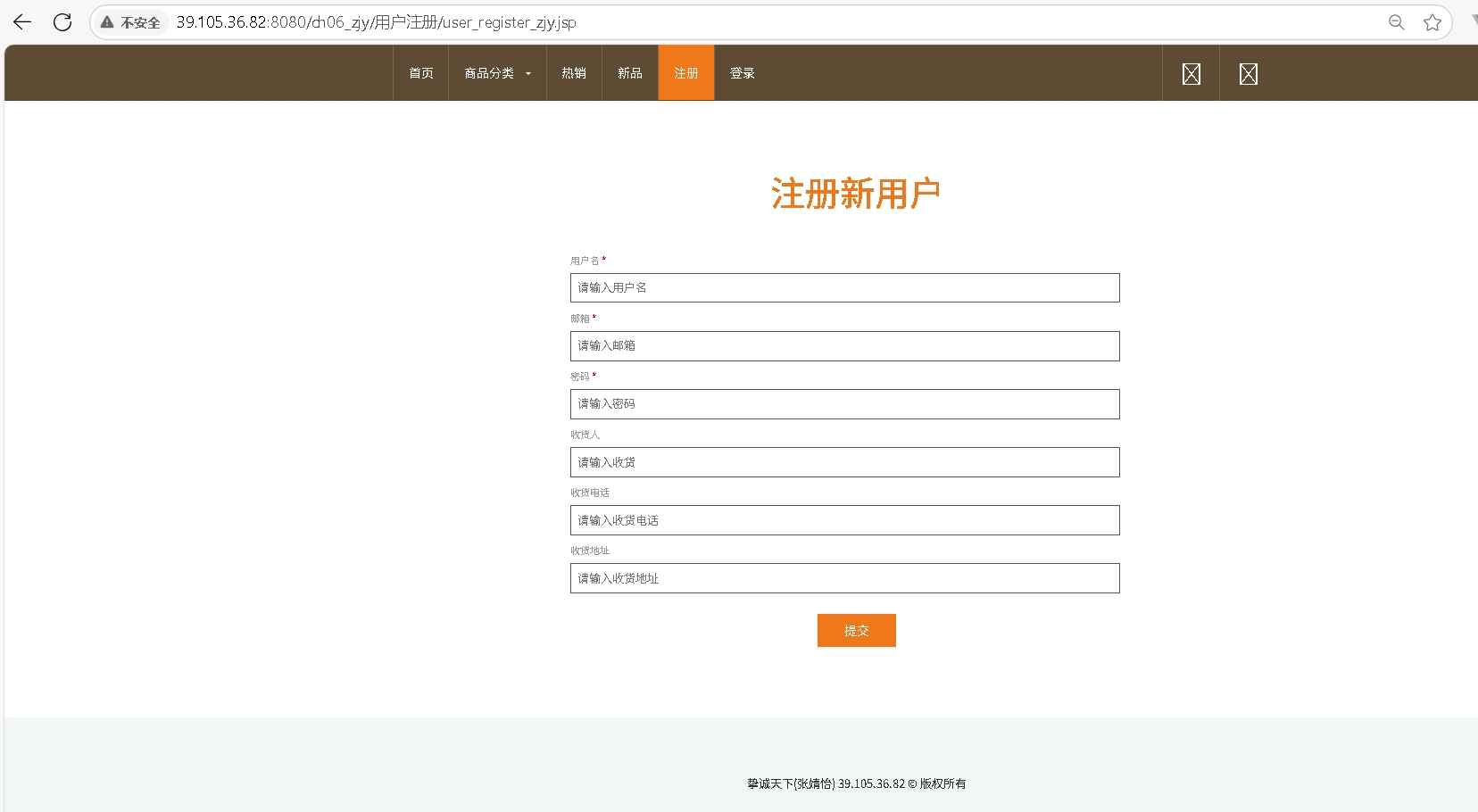
Task: Open the zoom magnifier in the address bar
Action: 1397,22
